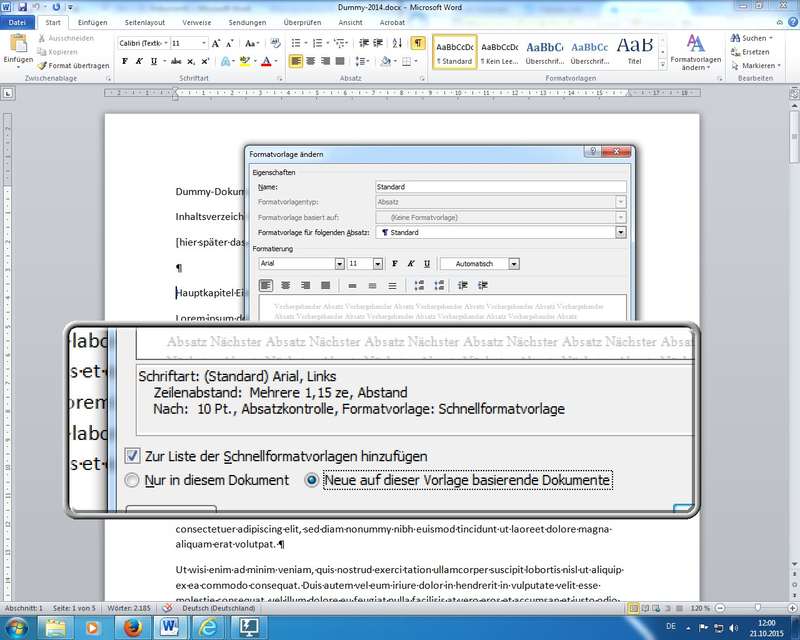Switch to the Seitenlayout tab
800x640 pixels.
(145, 22)
